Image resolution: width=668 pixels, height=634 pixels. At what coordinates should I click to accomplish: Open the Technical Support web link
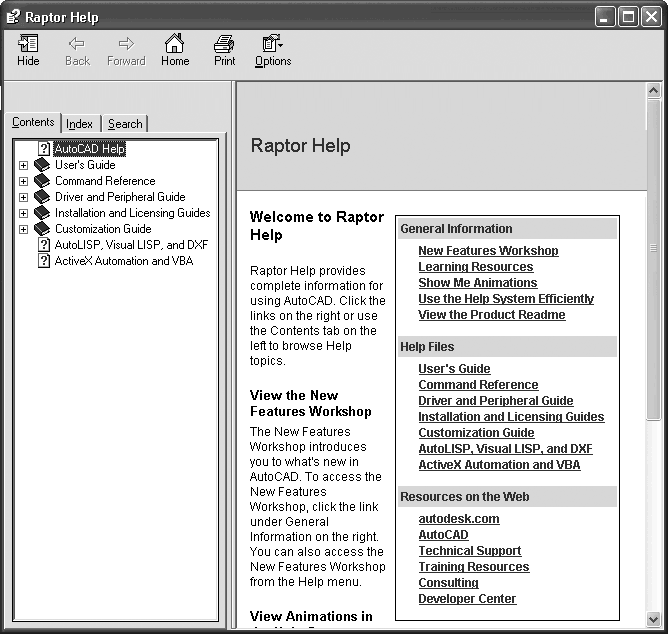(469, 551)
